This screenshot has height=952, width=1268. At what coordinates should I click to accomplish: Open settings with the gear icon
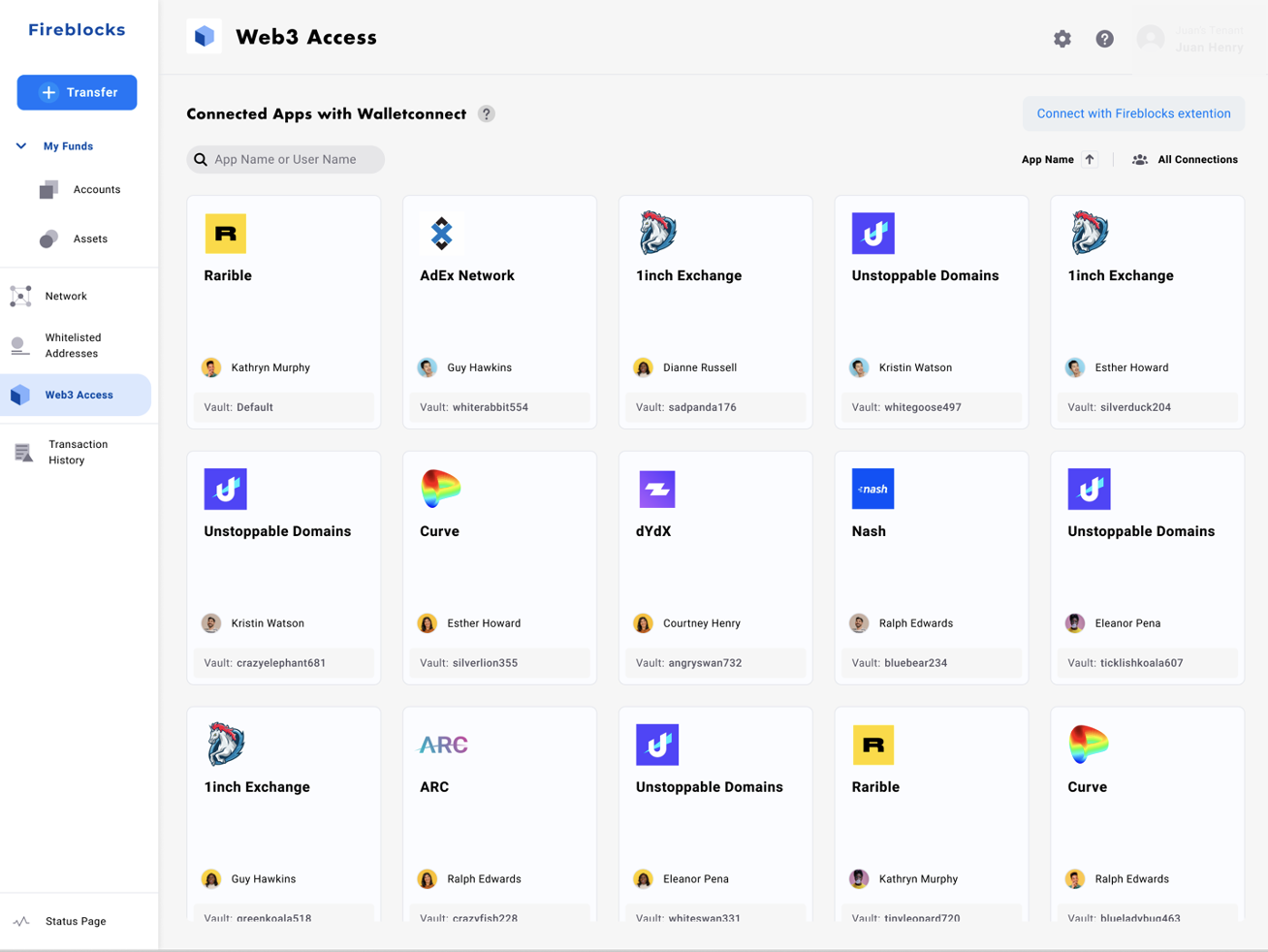[x=1062, y=39]
